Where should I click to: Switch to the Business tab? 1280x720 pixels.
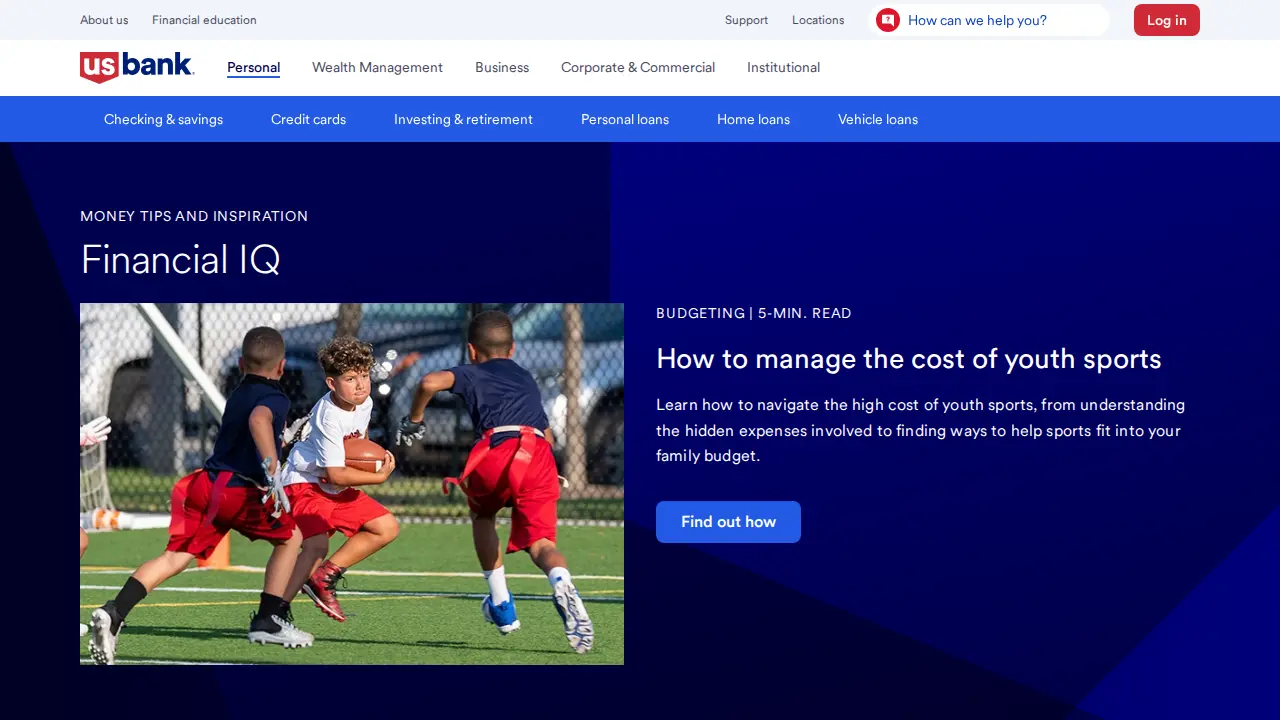502,68
